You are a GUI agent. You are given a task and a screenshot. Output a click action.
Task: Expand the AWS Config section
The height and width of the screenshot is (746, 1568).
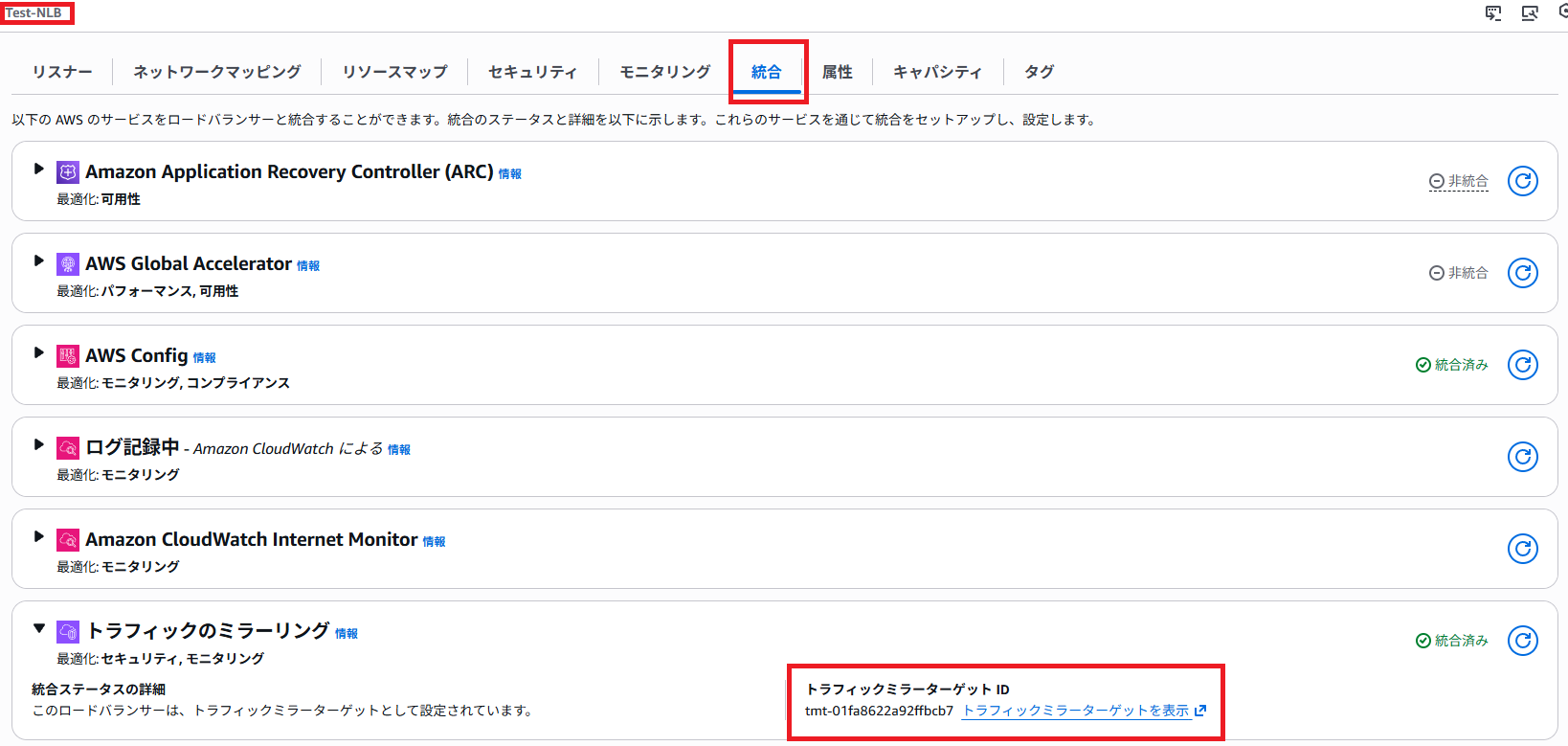[39, 352]
